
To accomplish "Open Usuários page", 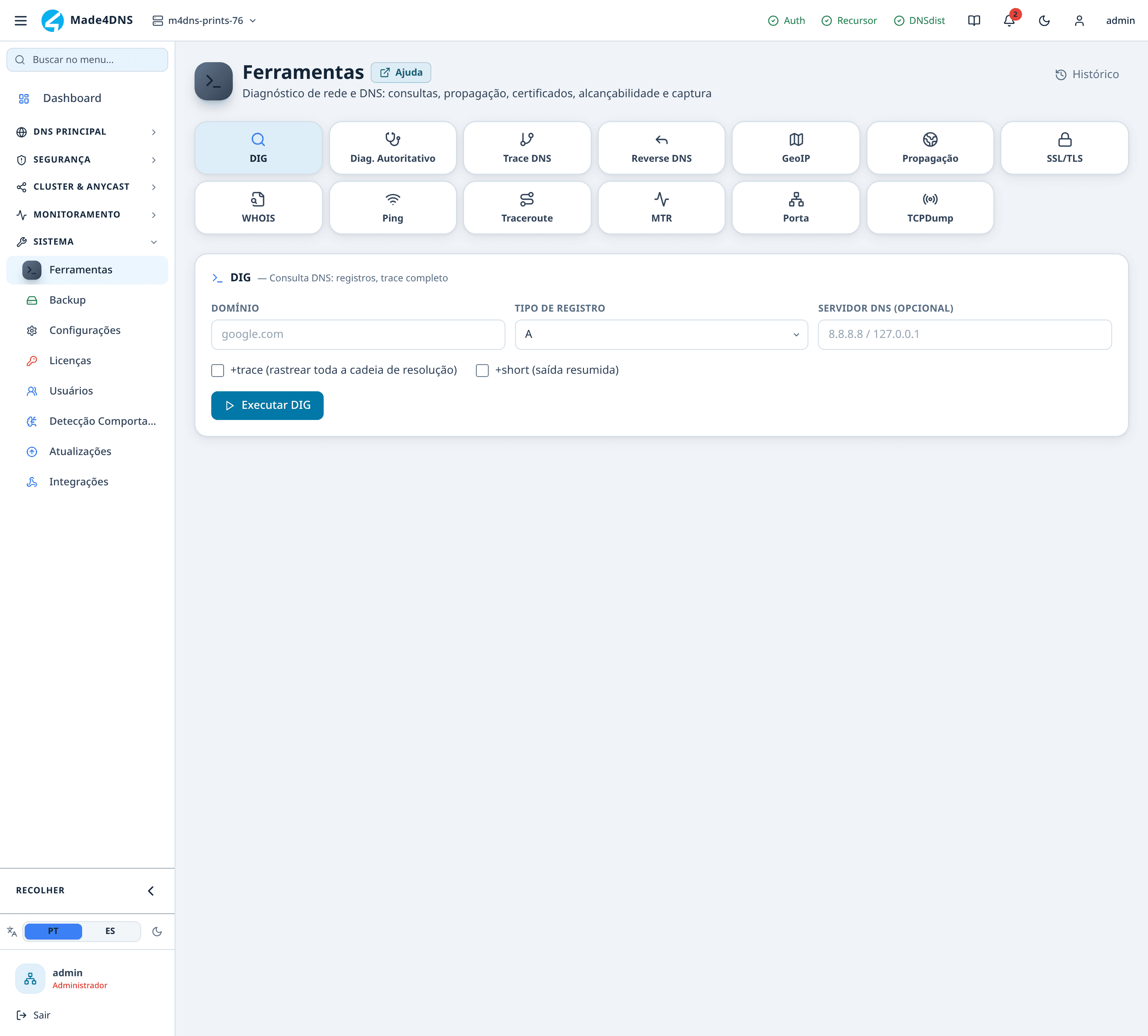I will click(87, 390).
